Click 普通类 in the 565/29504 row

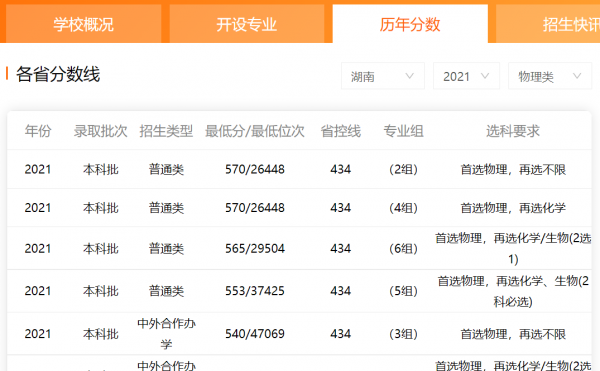(x=166, y=249)
